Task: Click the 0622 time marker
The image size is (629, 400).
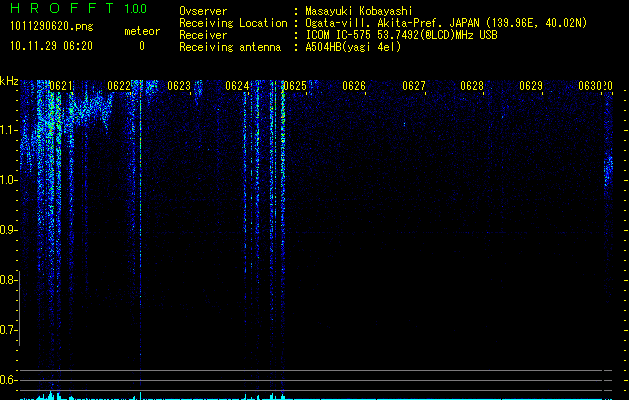Action: coord(119,86)
